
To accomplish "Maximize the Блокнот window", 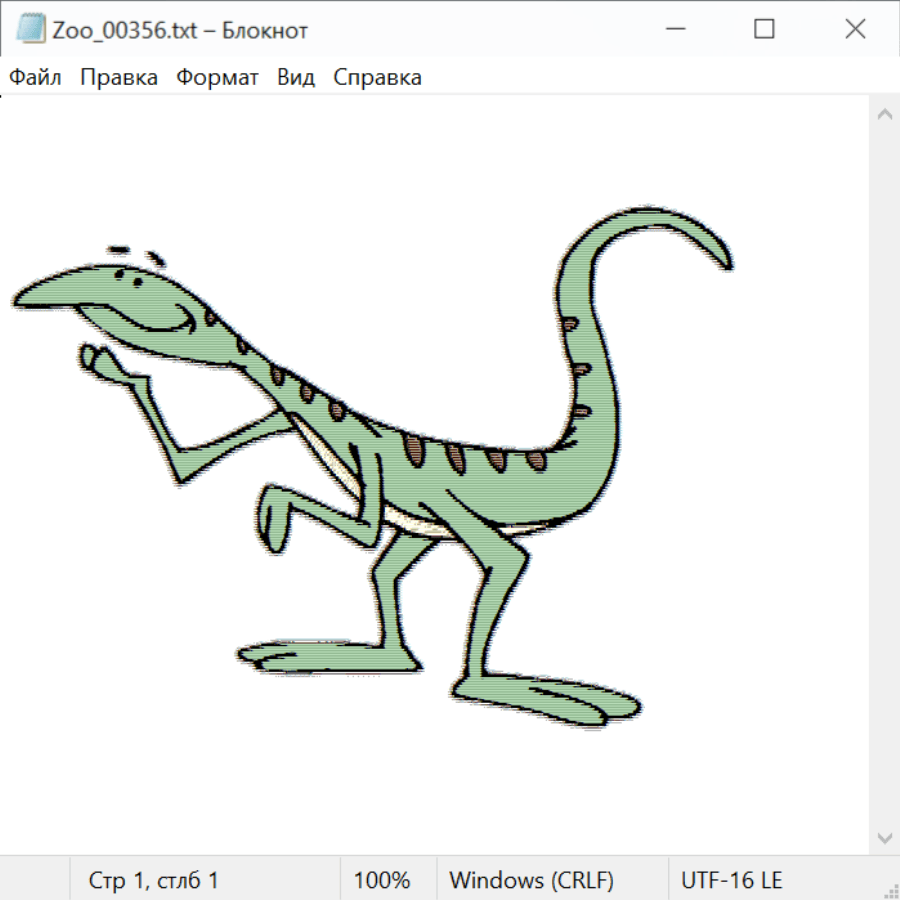I will click(x=764, y=30).
